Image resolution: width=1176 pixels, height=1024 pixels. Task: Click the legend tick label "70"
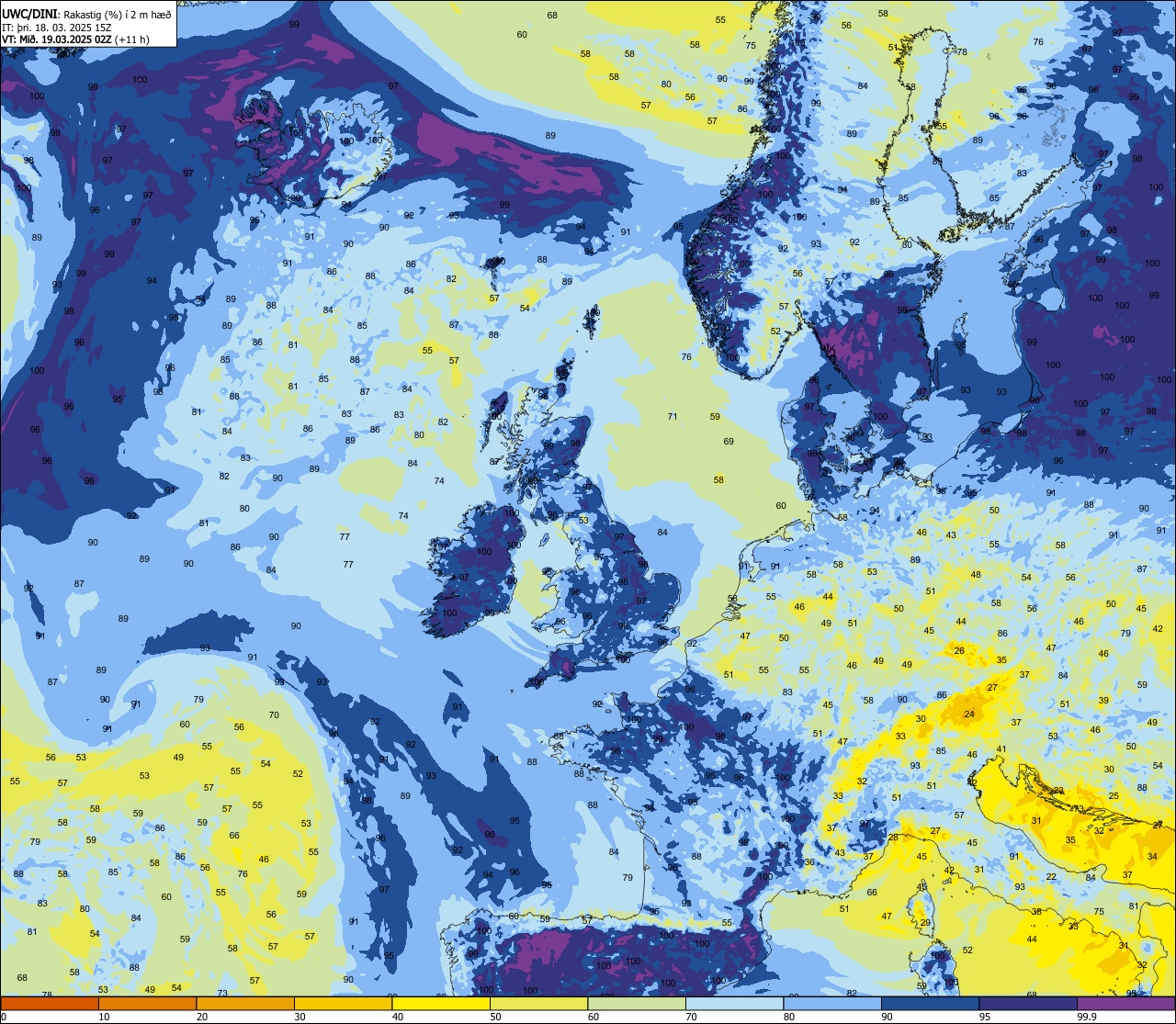point(691,1017)
